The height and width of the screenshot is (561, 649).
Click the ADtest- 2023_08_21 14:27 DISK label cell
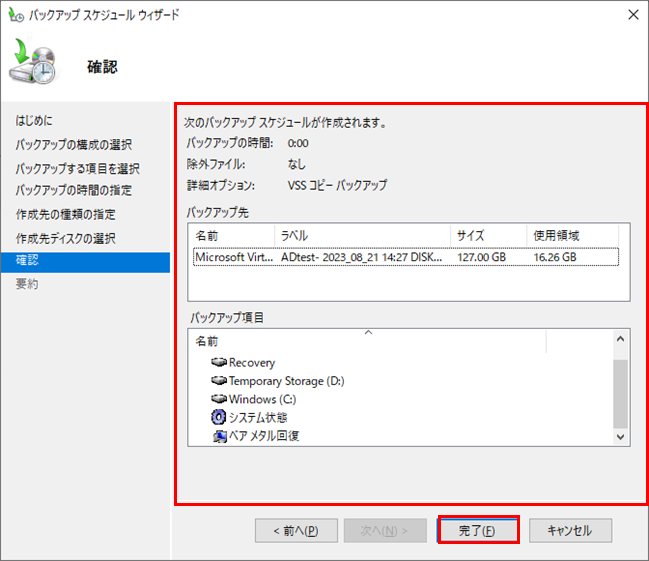tap(362, 257)
